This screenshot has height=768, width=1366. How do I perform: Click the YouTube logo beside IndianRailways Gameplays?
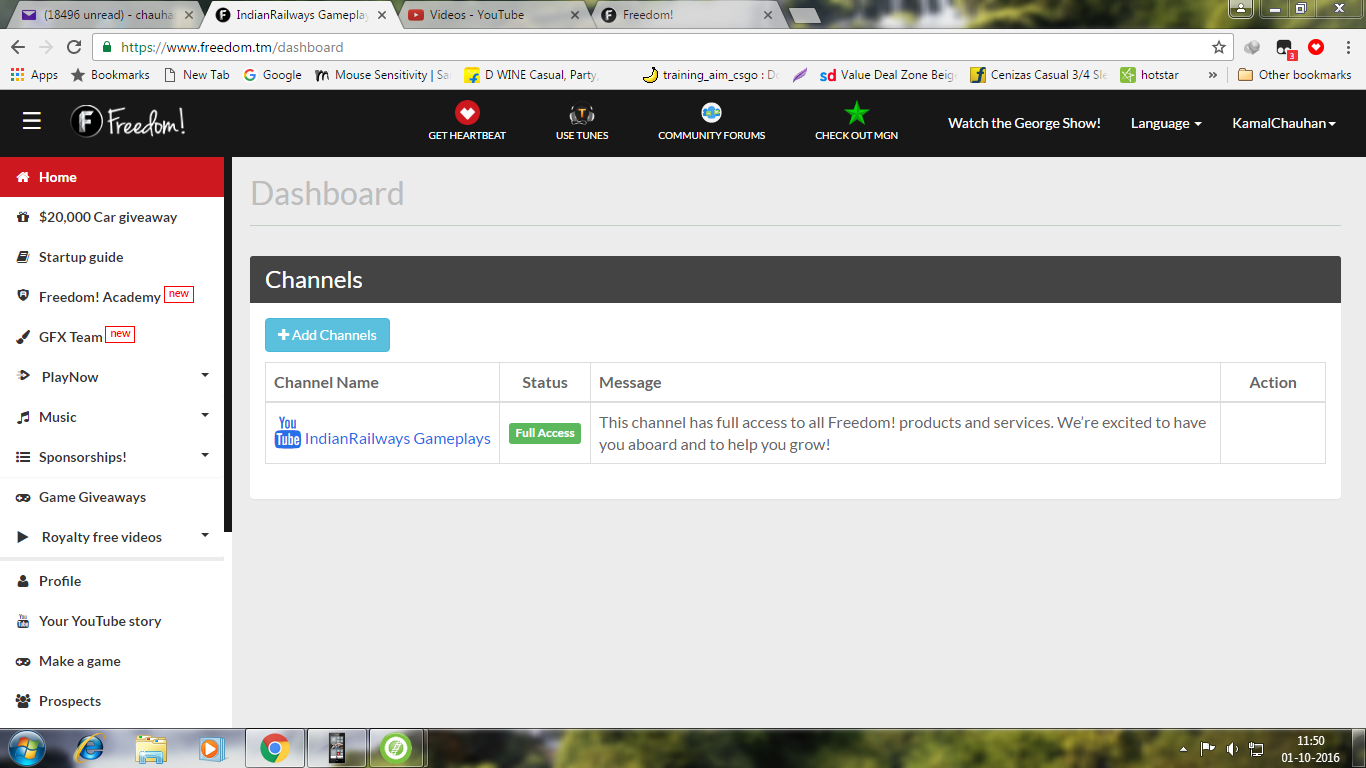(x=287, y=433)
